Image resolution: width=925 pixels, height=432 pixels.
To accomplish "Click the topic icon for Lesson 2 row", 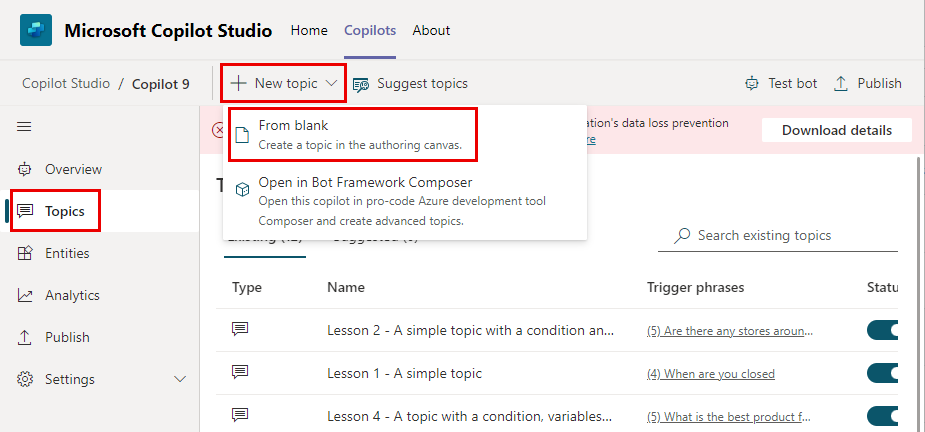I will 240,329.
